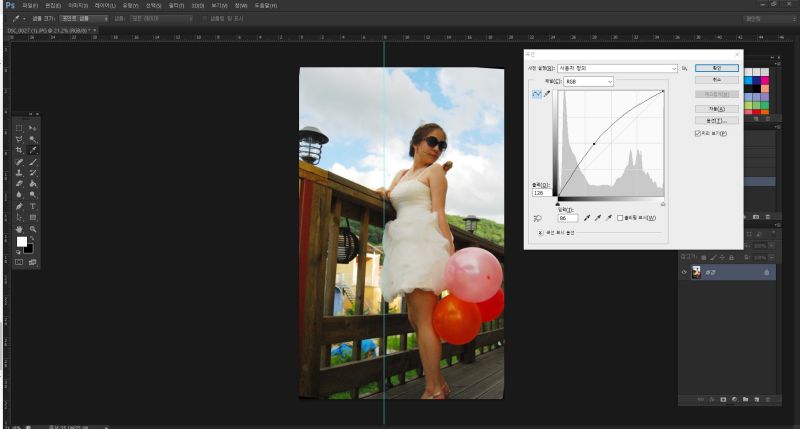Toggle Quick Mask mode
The image size is (800, 429).
(19, 262)
